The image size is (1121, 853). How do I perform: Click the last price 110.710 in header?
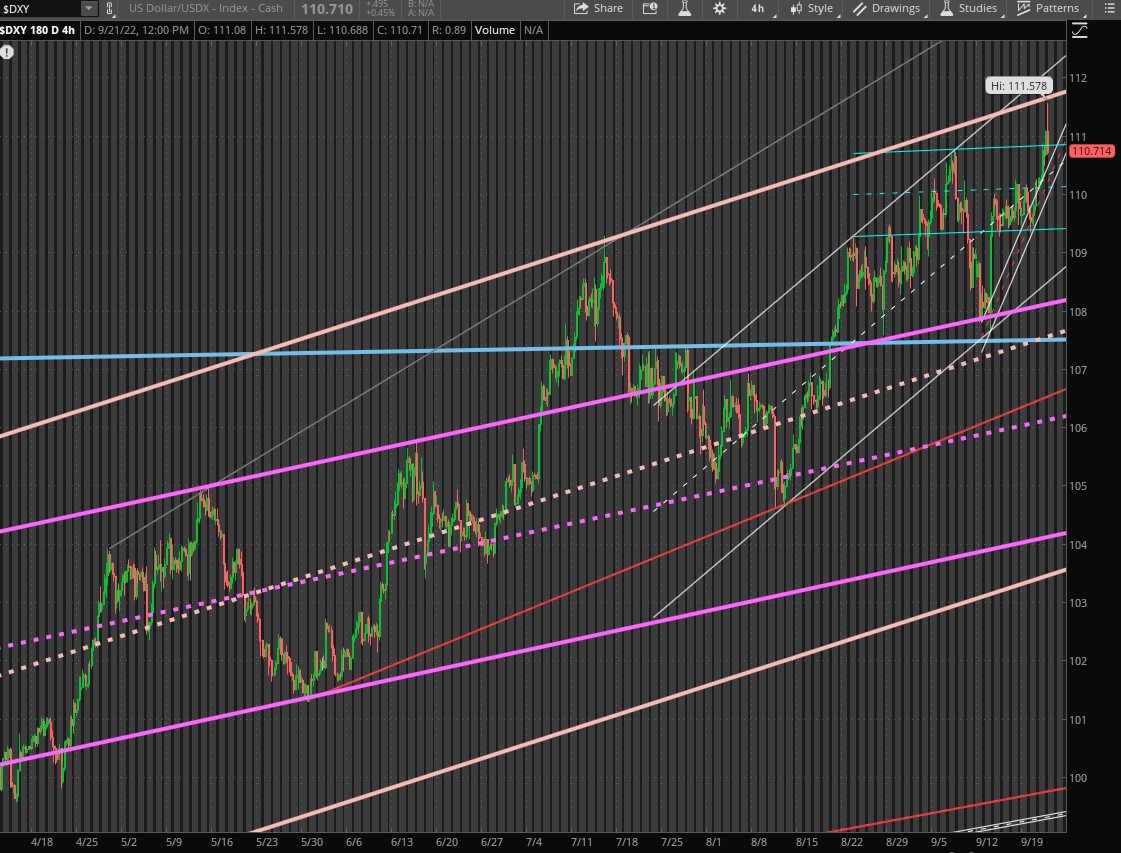coord(327,9)
